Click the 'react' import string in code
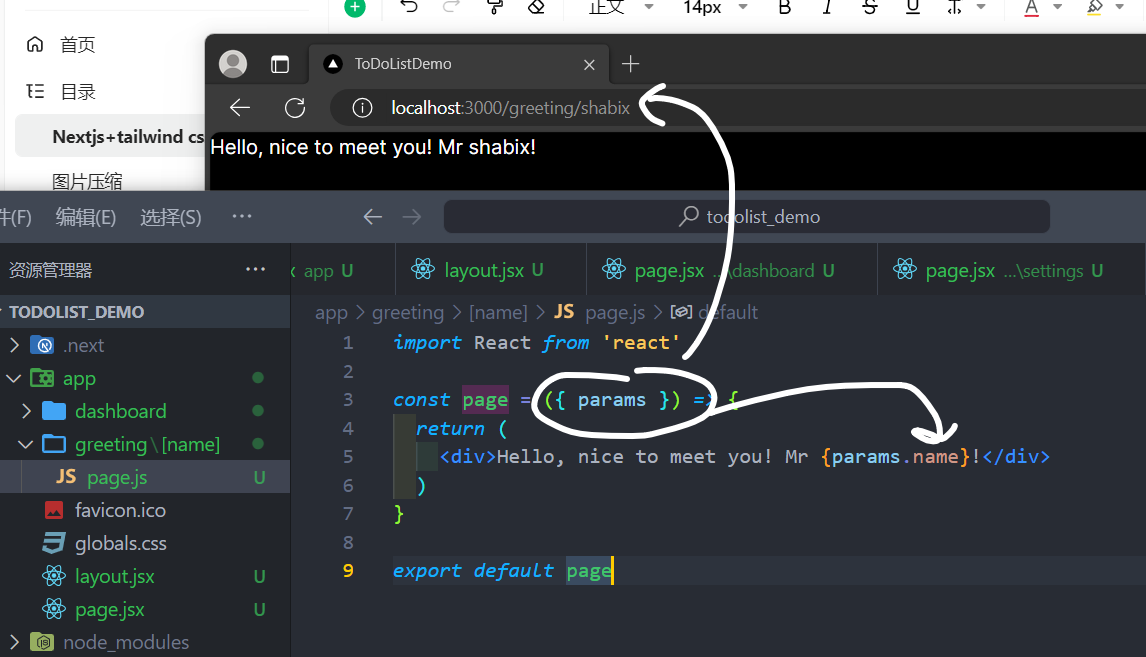Image resolution: width=1146 pixels, height=657 pixels. click(x=641, y=343)
